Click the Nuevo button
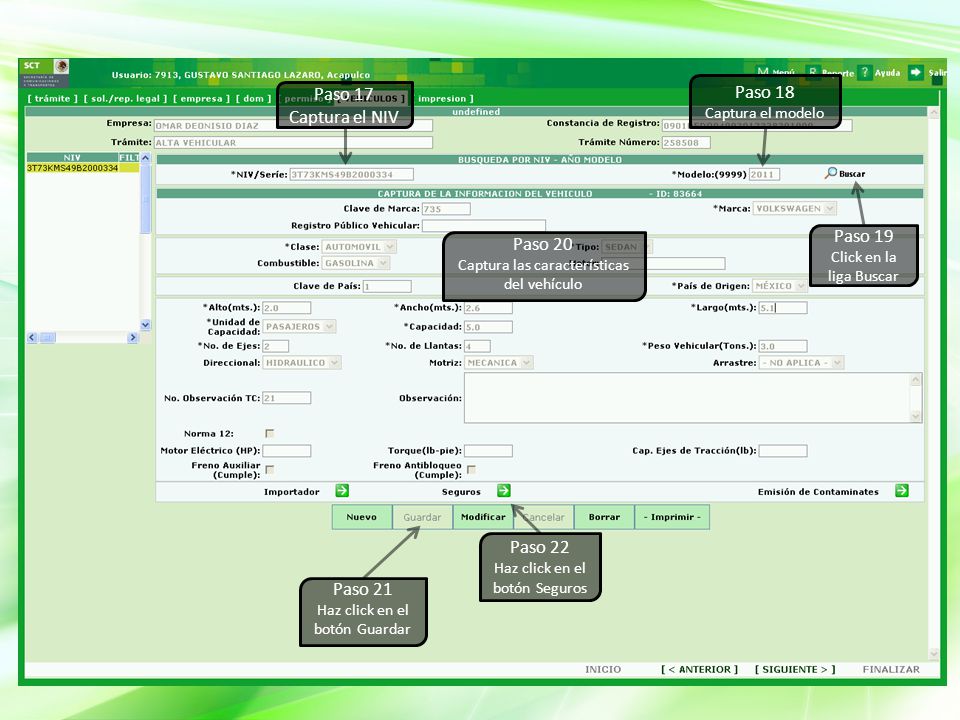Viewport: 960px width, 720px height. pos(362,517)
